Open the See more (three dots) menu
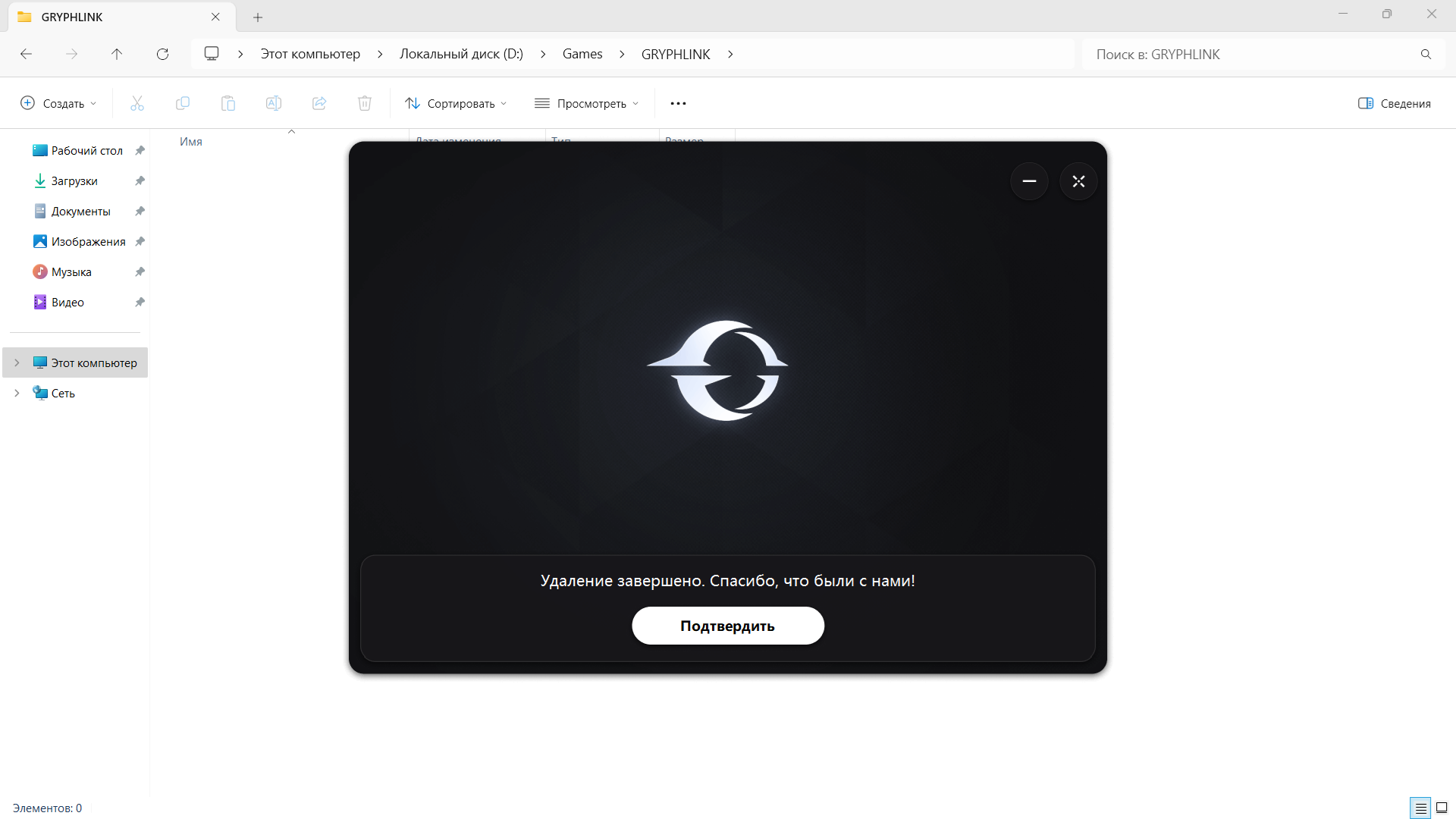1456x819 pixels. (678, 103)
